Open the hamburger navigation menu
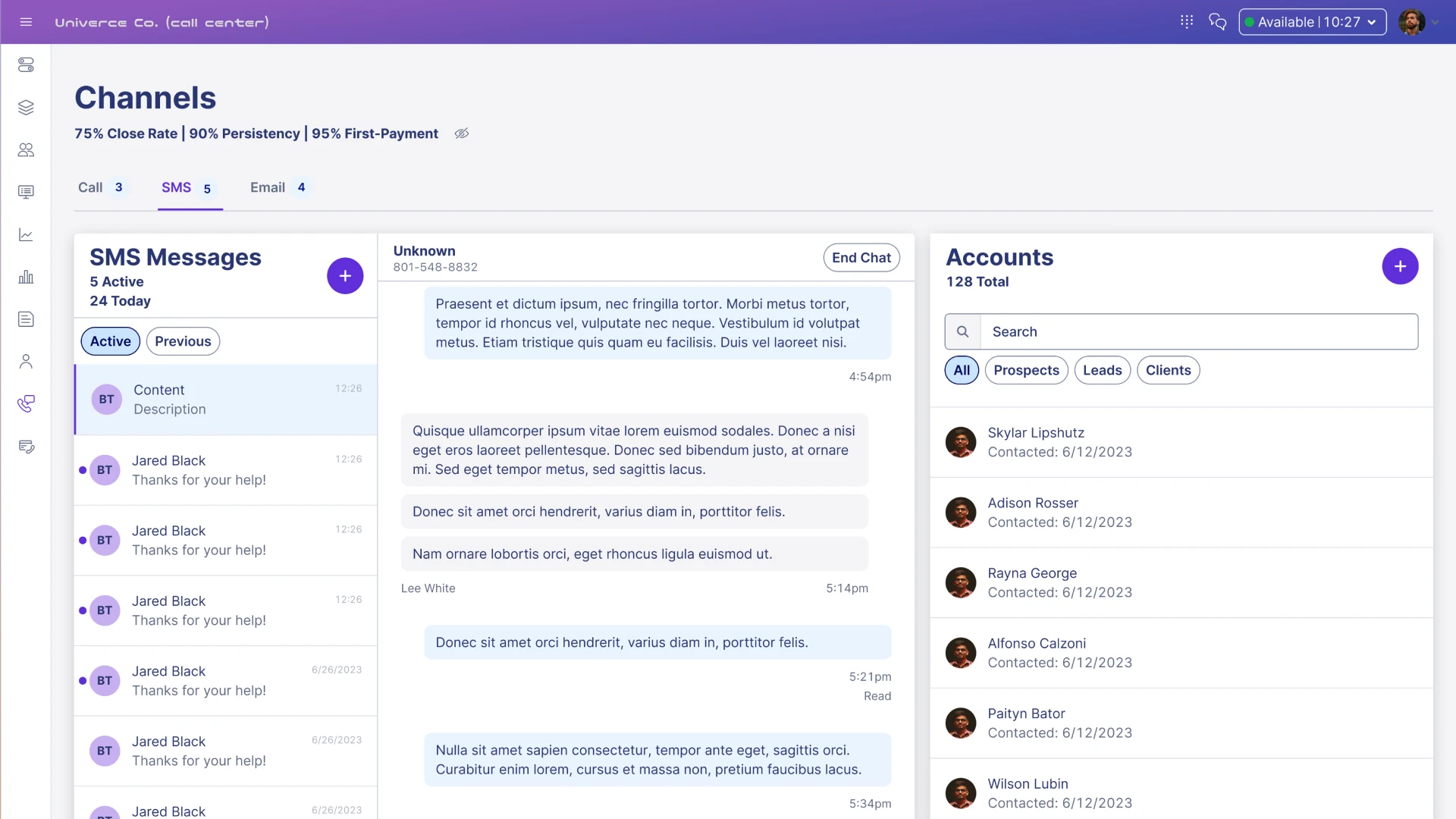The width and height of the screenshot is (1456, 819). click(26, 22)
